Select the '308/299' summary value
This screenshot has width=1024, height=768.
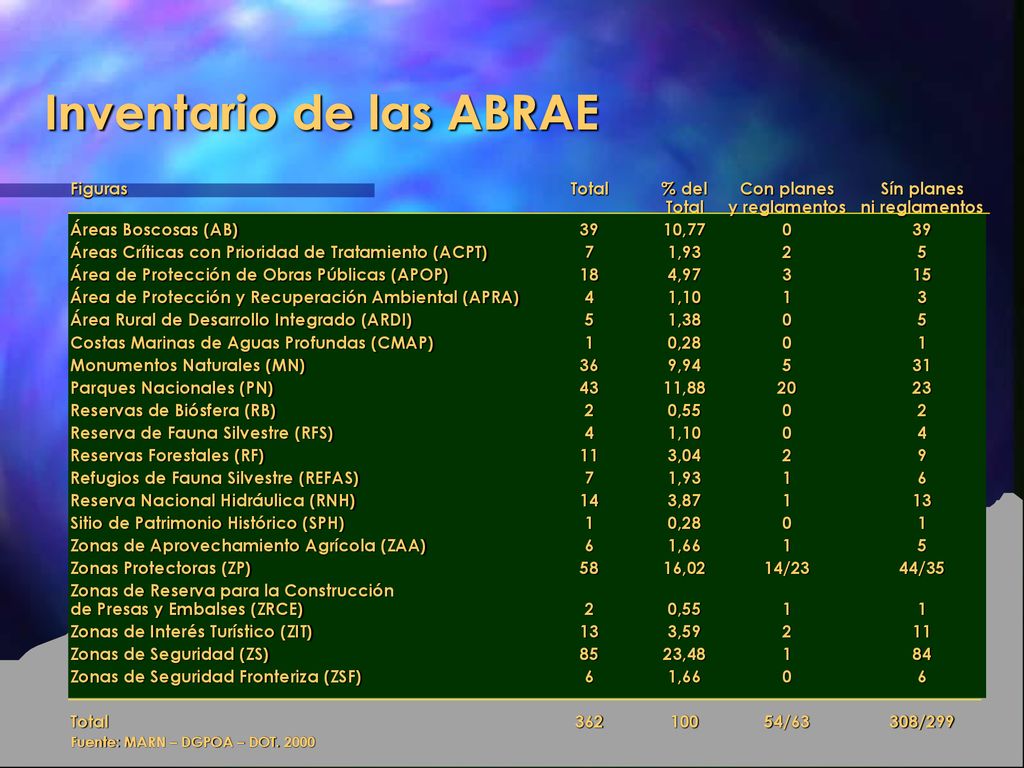[921, 722]
